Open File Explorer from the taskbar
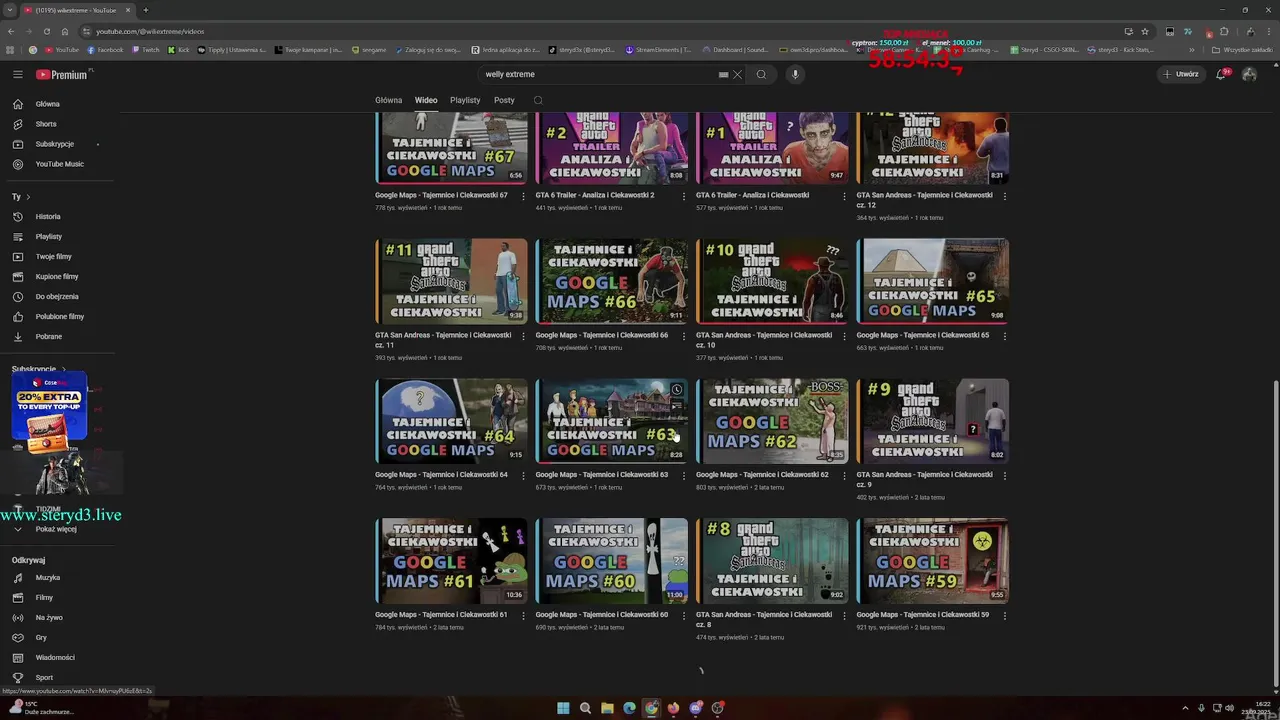This screenshot has height=720, width=1280. point(607,708)
